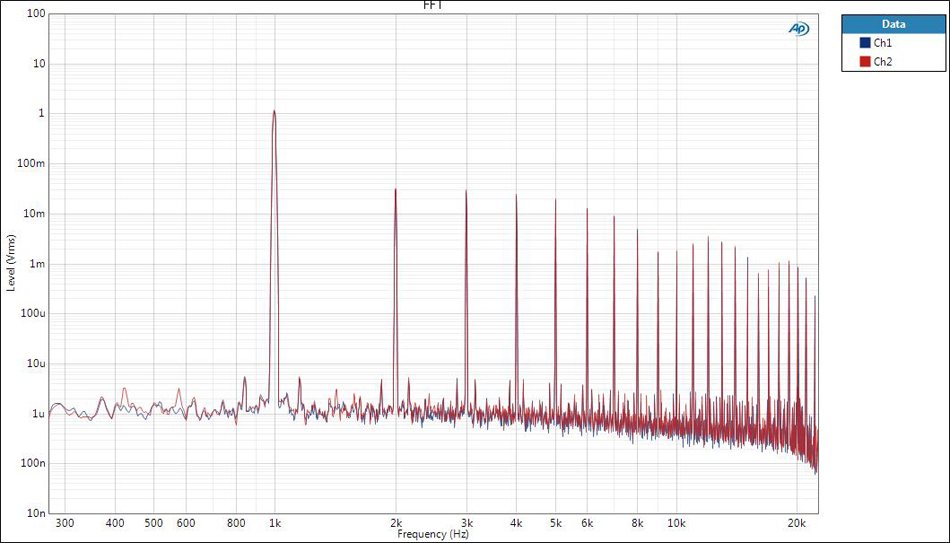Click the 10k tick label on frequency axis

[x=676, y=523]
